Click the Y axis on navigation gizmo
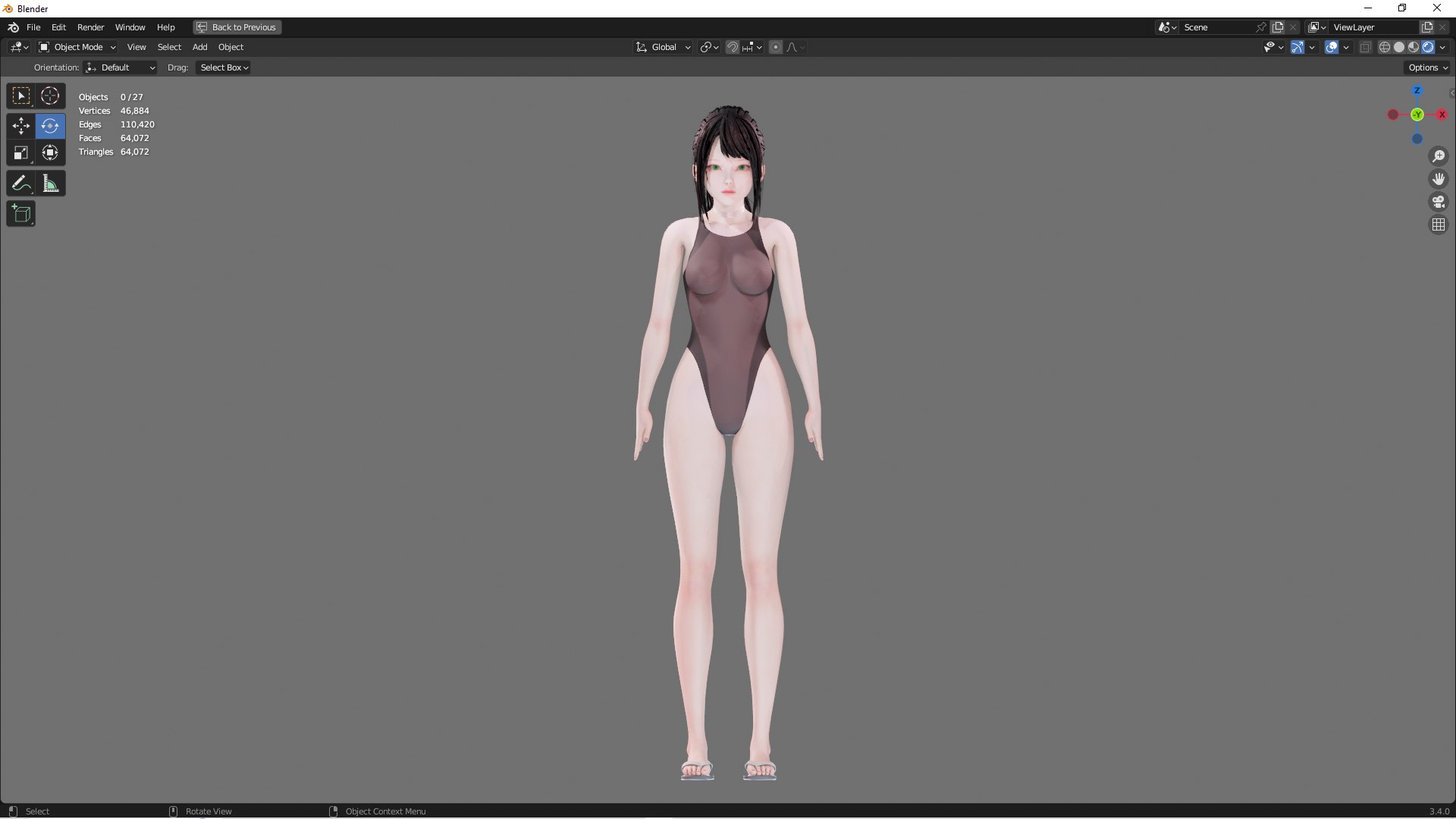This screenshot has width=1456, height=819. coord(1417,115)
